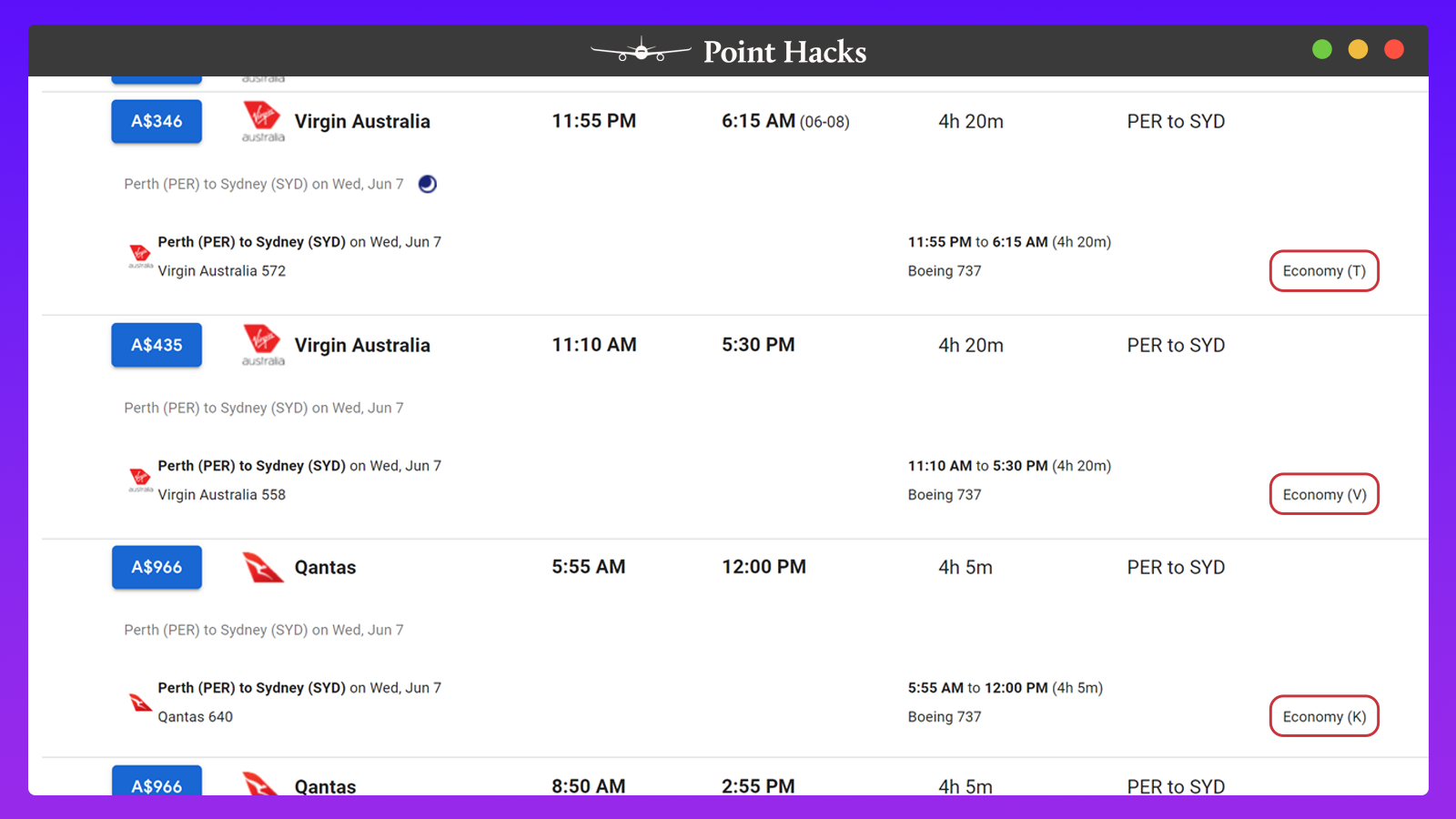Image resolution: width=1456 pixels, height=819 pixels.
Task: Click the Qantas 640 flight number
Action: click(x=196, y=717)
